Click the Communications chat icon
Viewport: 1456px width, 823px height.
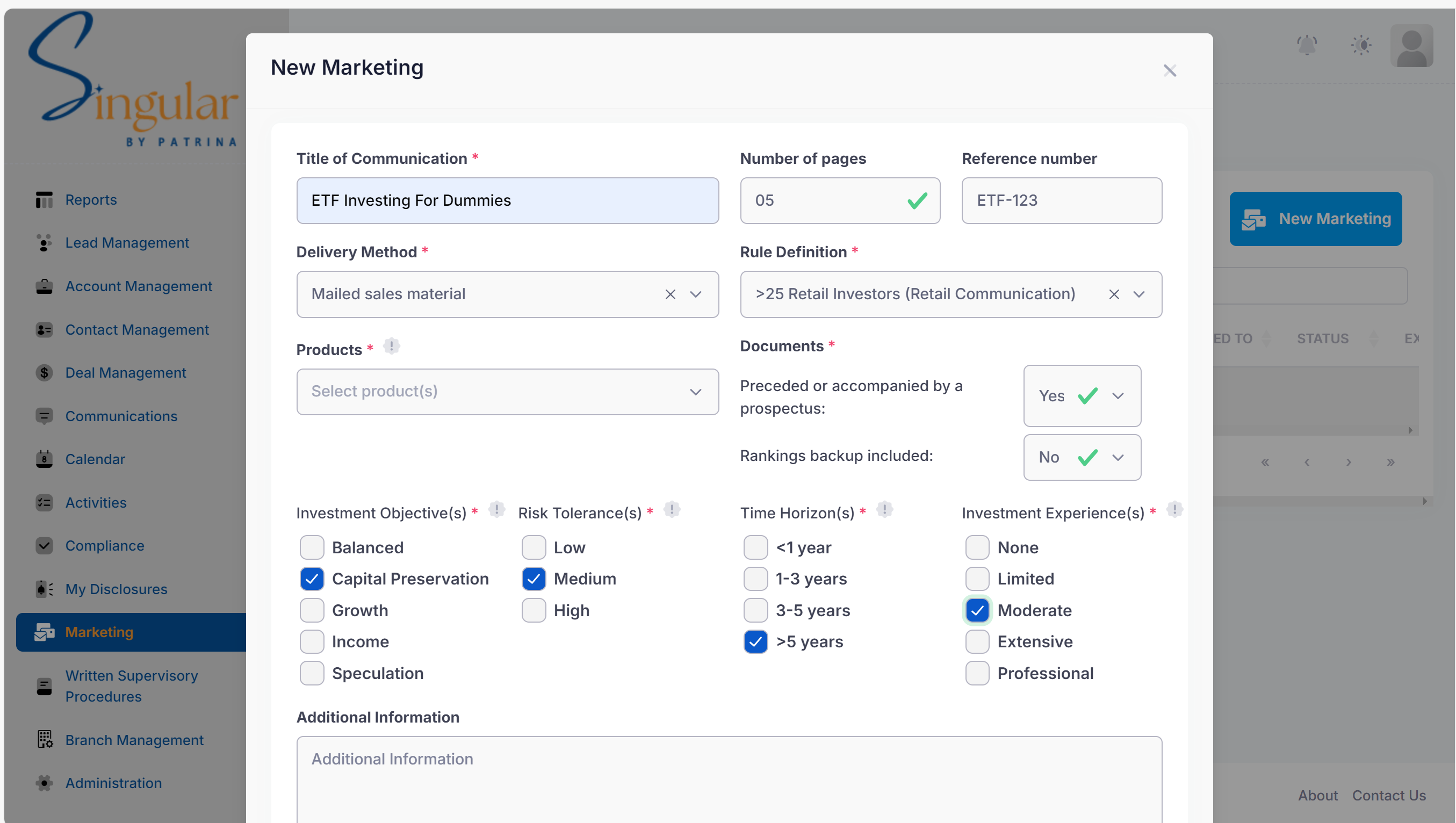coord(44,416)
